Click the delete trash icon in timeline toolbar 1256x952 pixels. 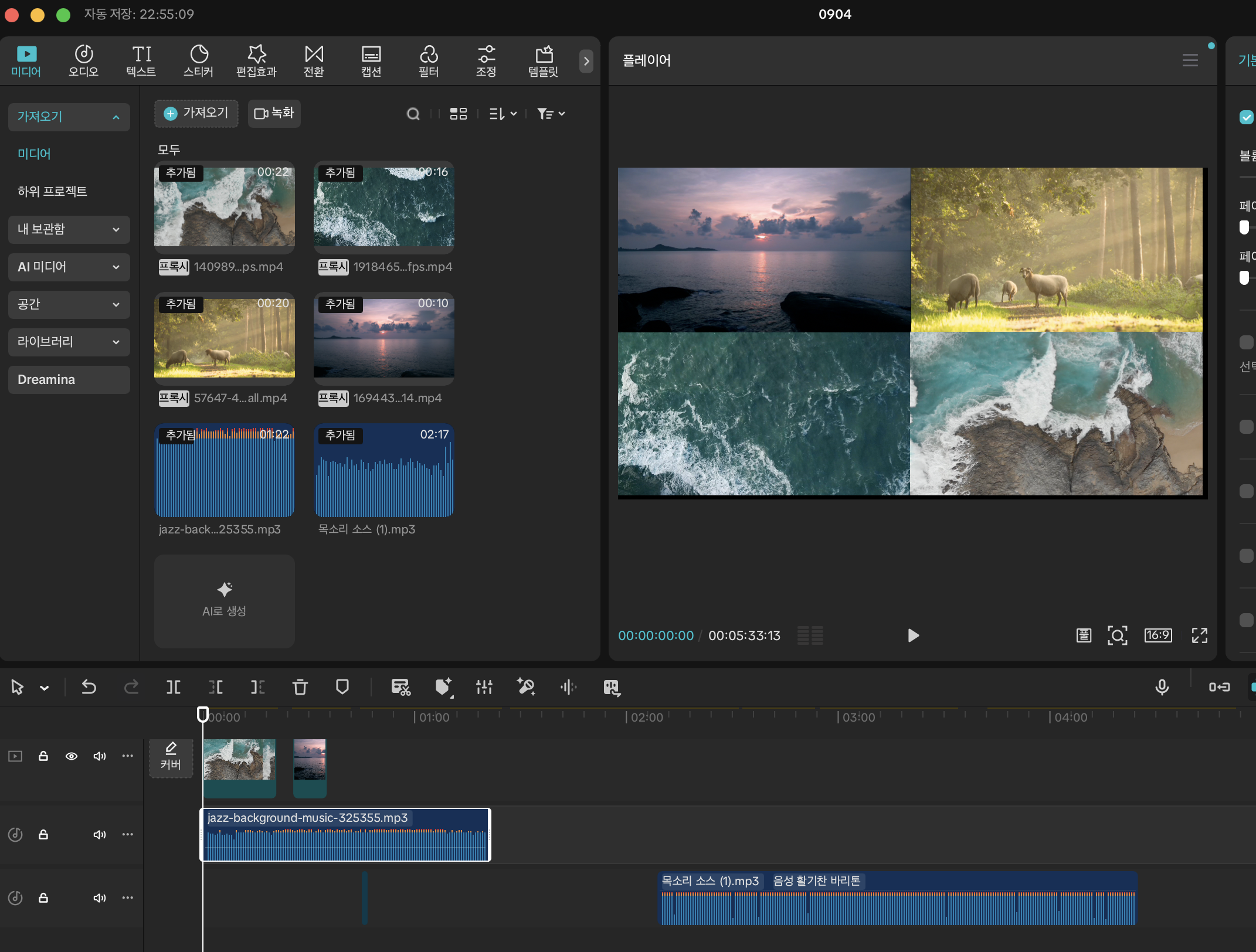(300, 687)
